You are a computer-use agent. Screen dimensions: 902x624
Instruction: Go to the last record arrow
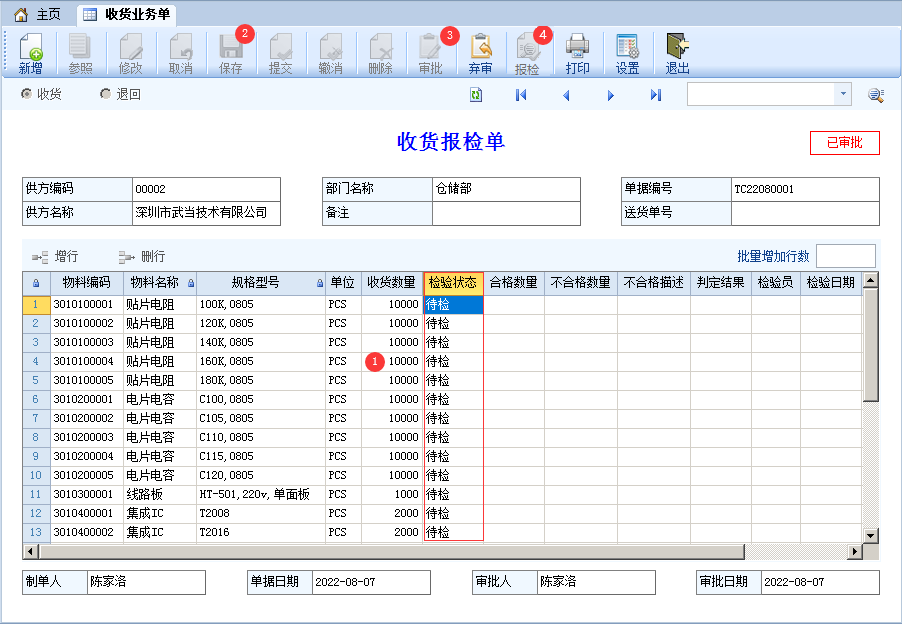pos(656,95)
